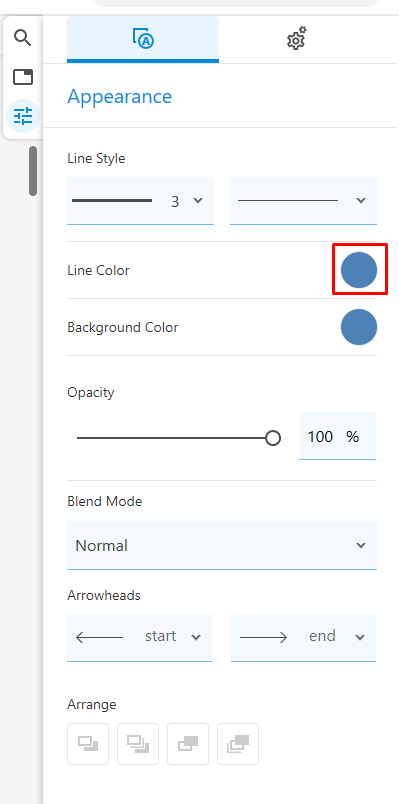The width and height of the screenshot is (399, 804).
Task: Switch to the Appearance tab icon
Action: [143, 39]
